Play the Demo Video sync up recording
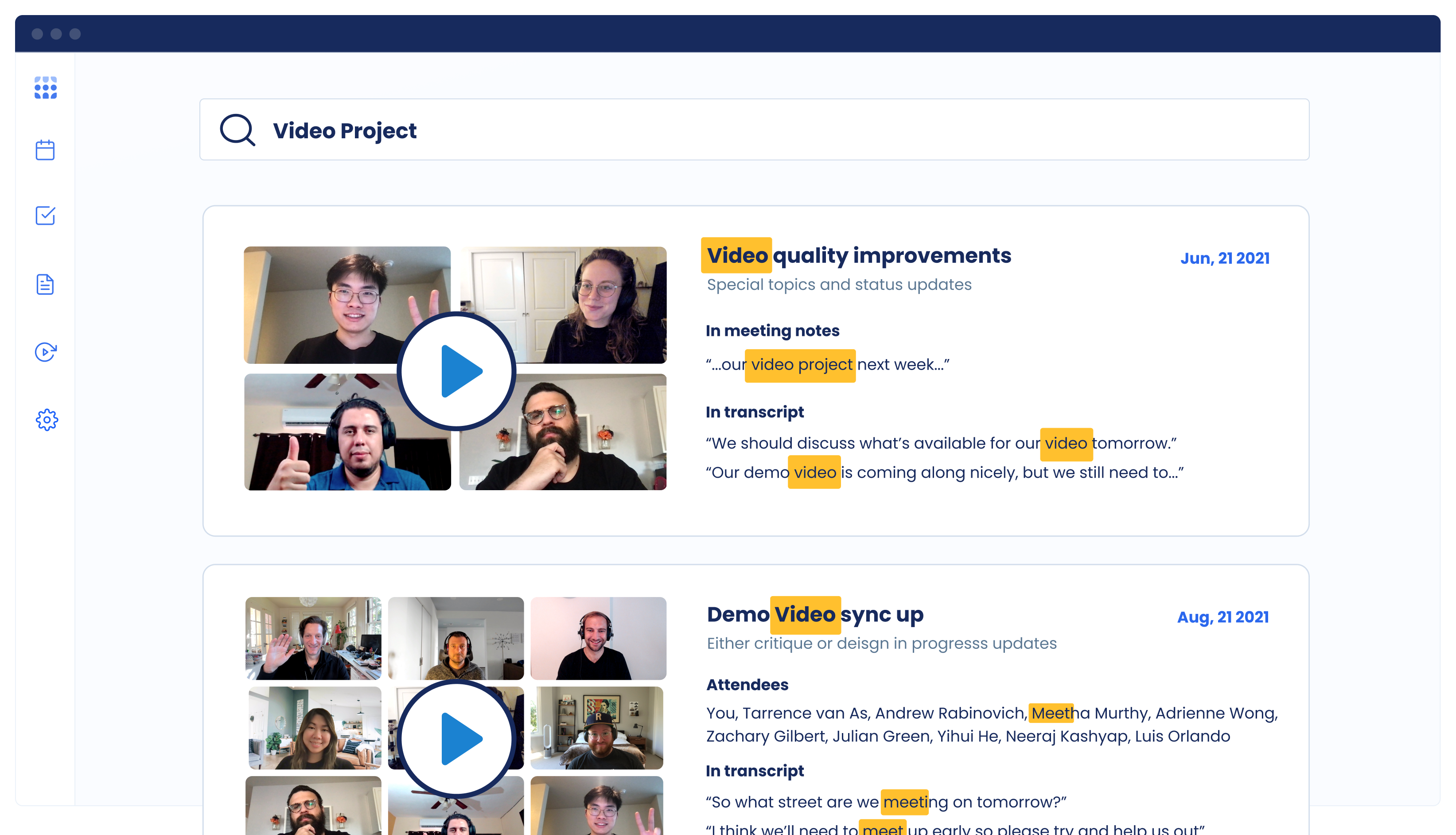This screenshot has height=835, width=1456. (455, 739)
